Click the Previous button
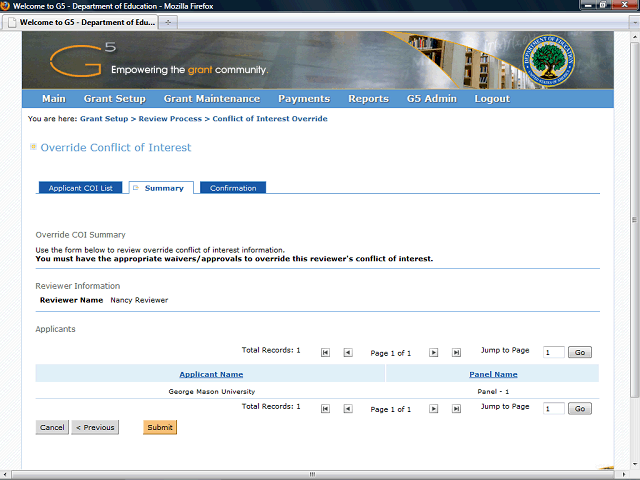 pos(95,427)
